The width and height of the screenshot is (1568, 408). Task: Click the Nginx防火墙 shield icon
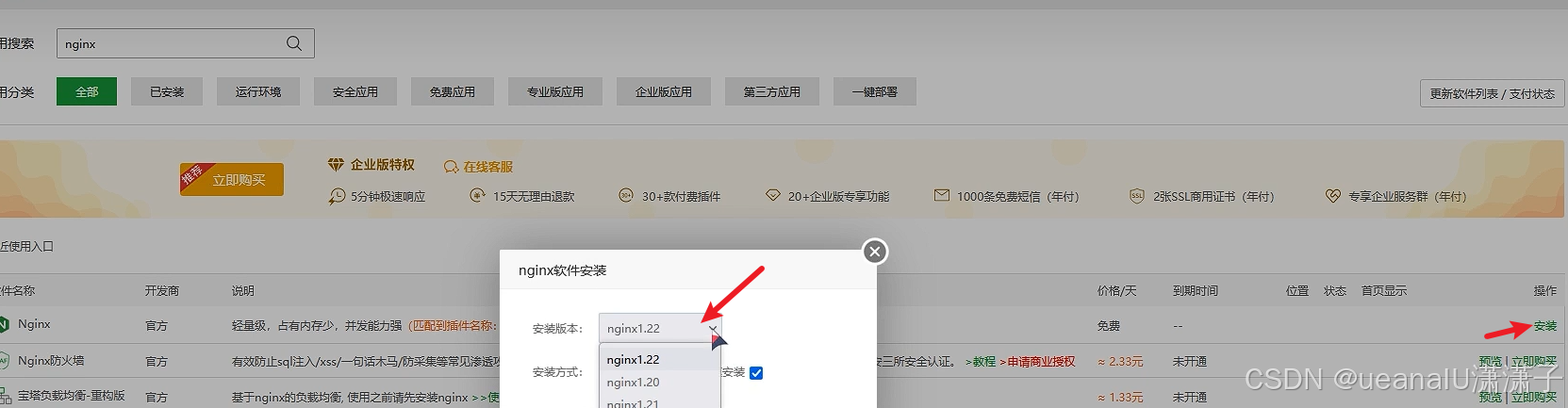(4, 361)
